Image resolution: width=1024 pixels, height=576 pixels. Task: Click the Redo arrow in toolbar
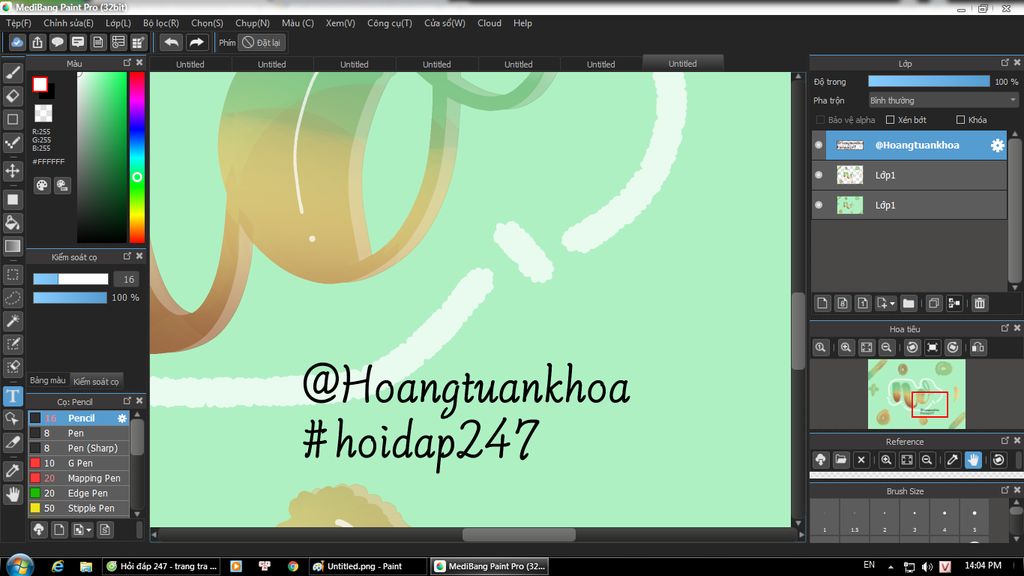(196, 42)
